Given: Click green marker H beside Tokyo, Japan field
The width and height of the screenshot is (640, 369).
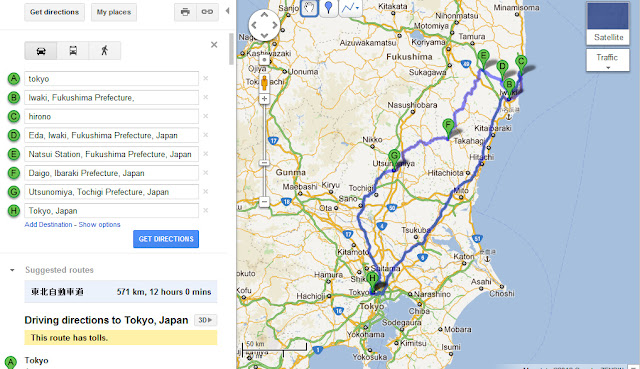Looking at the screenshot, I should pos(14,211).
